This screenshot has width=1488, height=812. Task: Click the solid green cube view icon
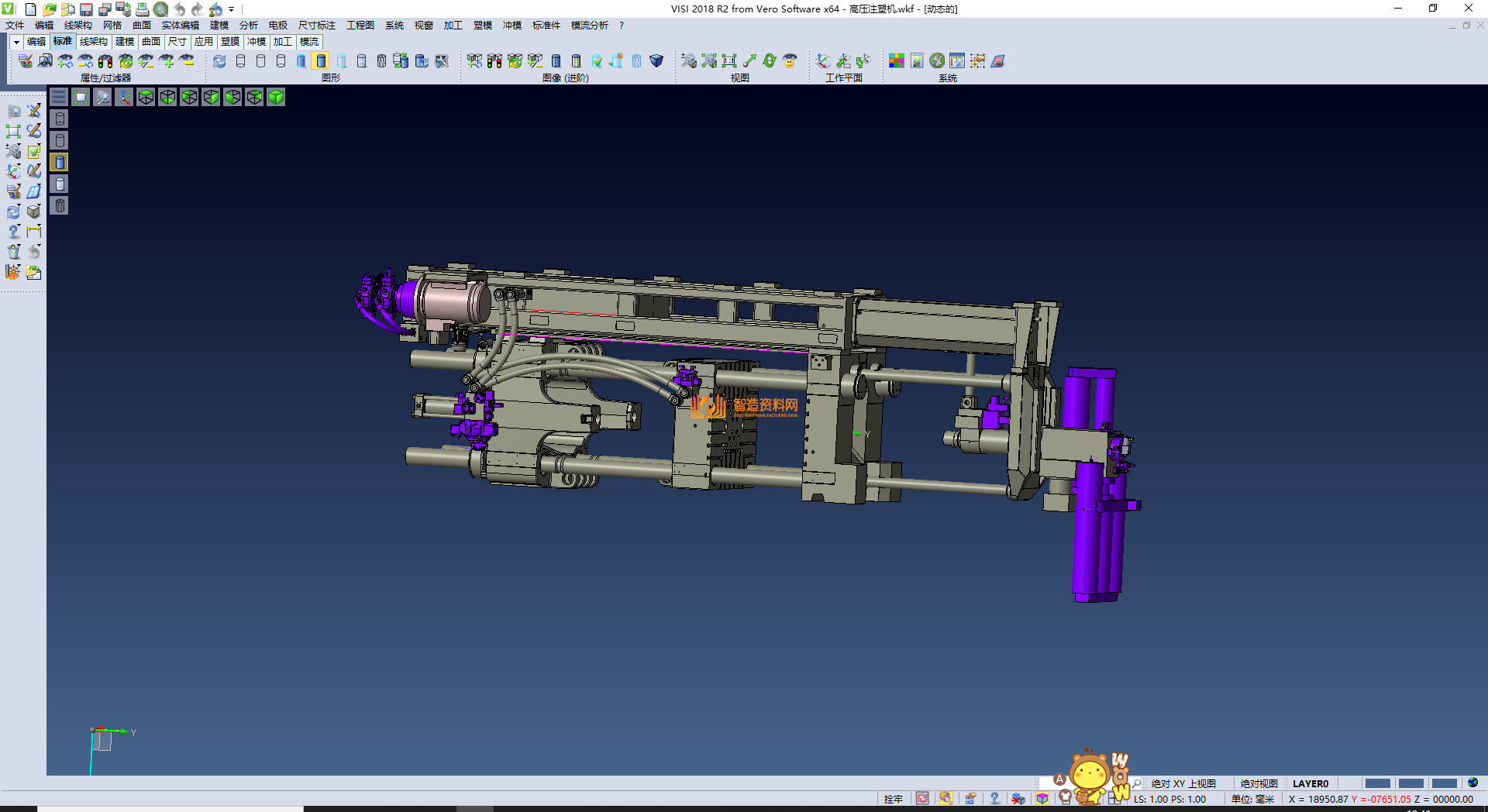point(276,97)
